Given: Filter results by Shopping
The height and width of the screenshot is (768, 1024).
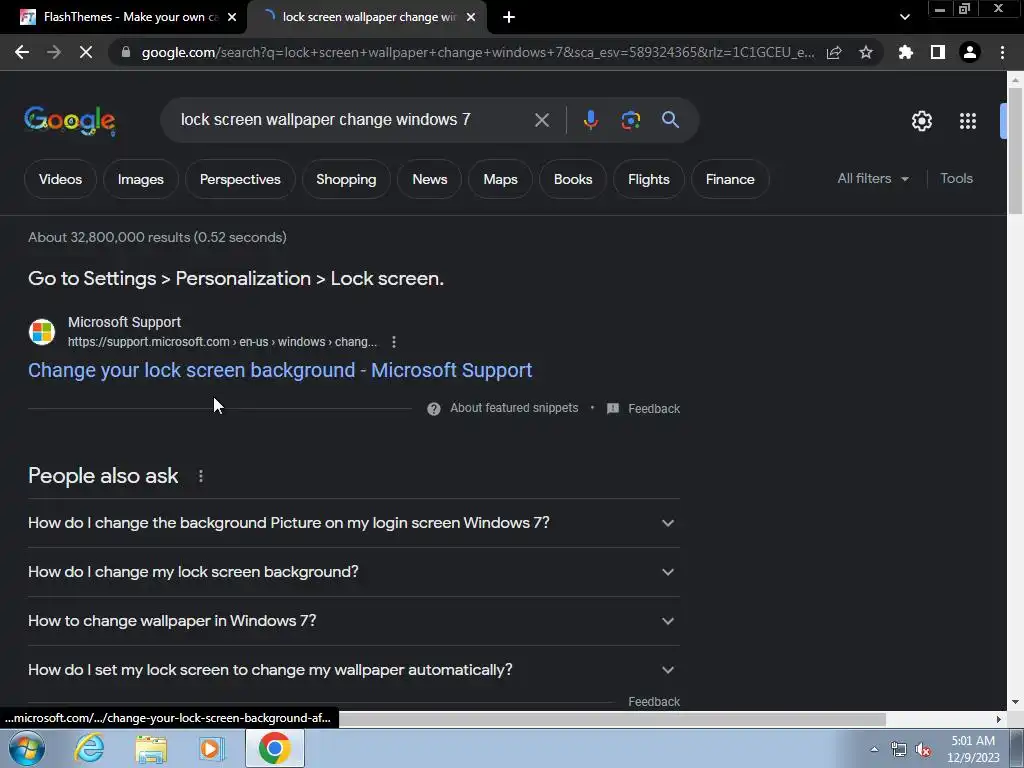Looking at the screenshot, I should tap(346, 179).
